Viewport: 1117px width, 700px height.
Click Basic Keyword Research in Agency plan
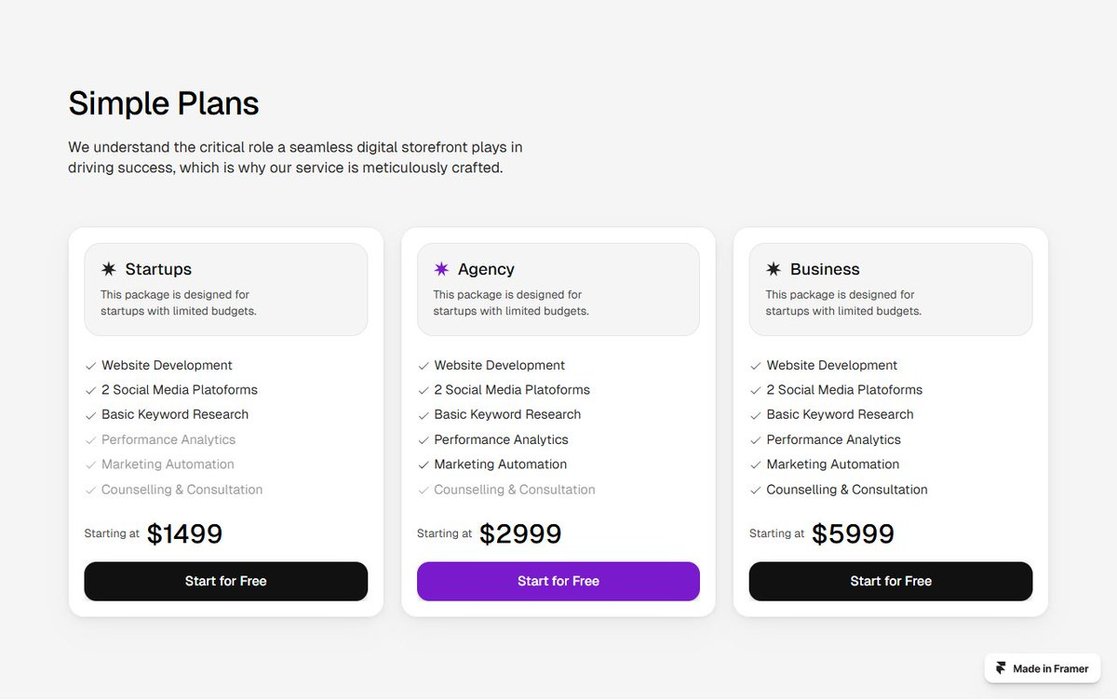click(x=507, y=415)
